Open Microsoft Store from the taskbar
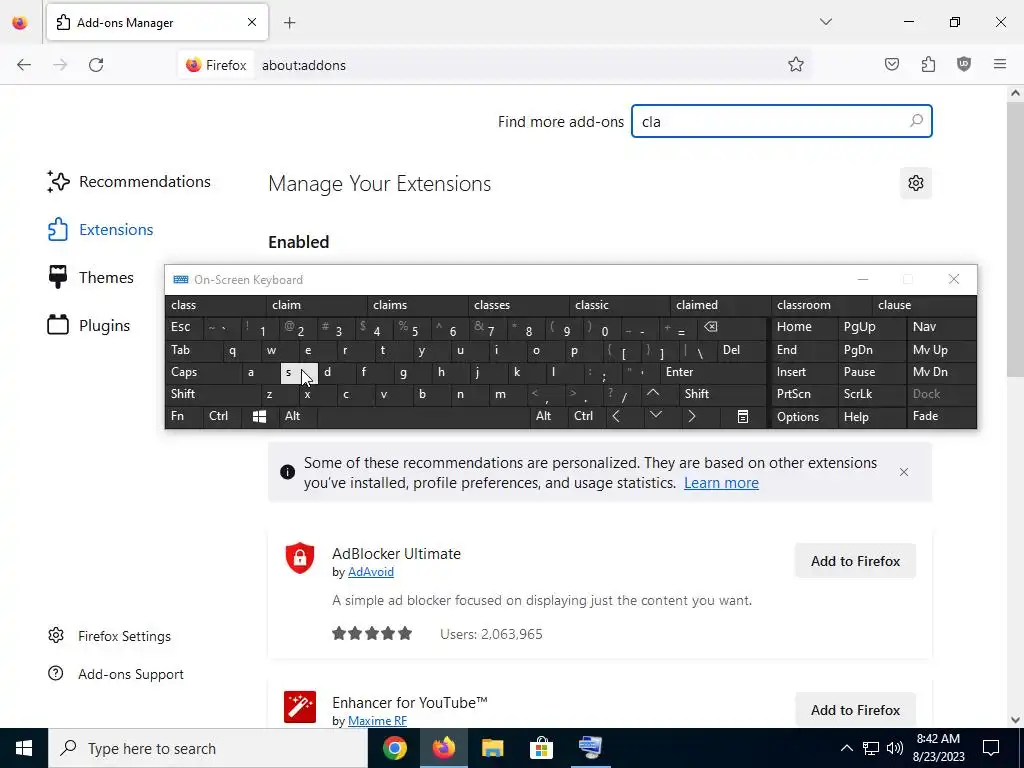 (x=541, y=748)
